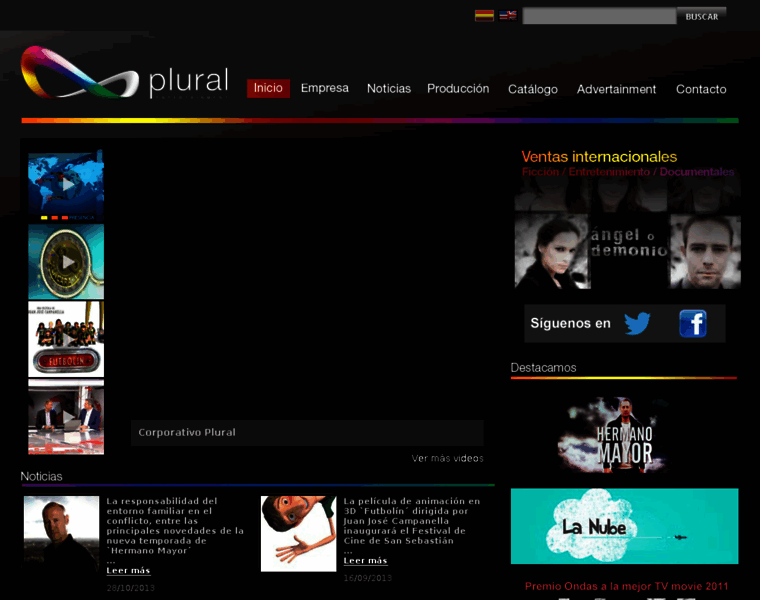Play the gold coin video thumbnail
This screenshot has height=600, width=760.
(x=66, y=262)
